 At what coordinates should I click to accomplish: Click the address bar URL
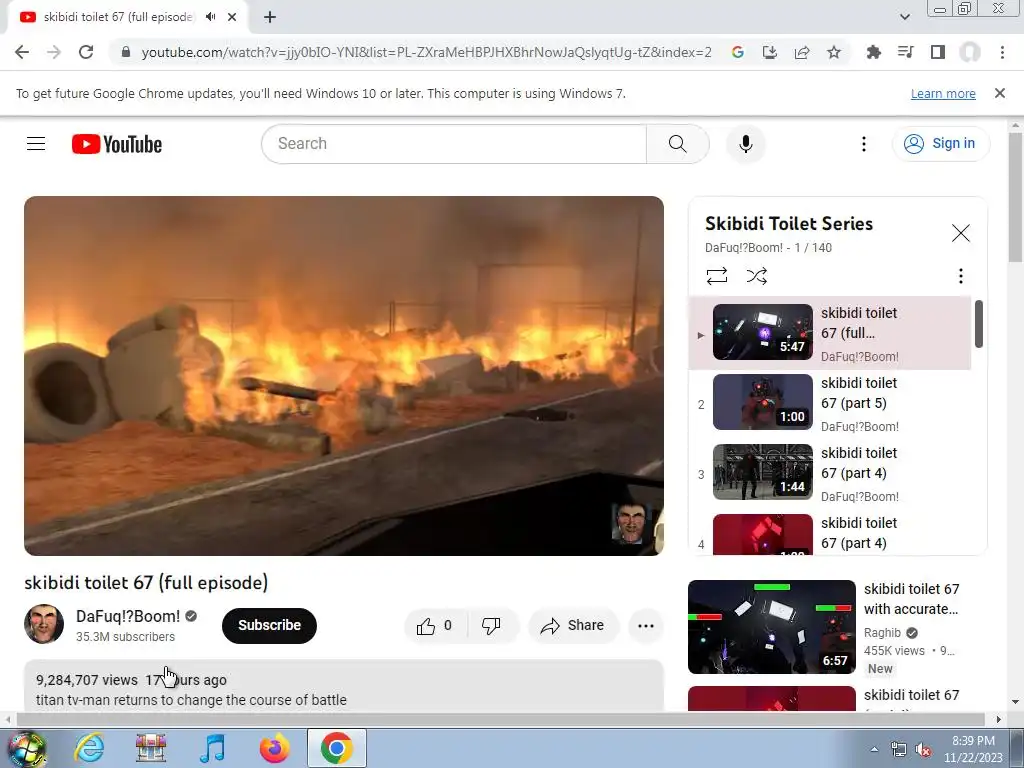426,52
